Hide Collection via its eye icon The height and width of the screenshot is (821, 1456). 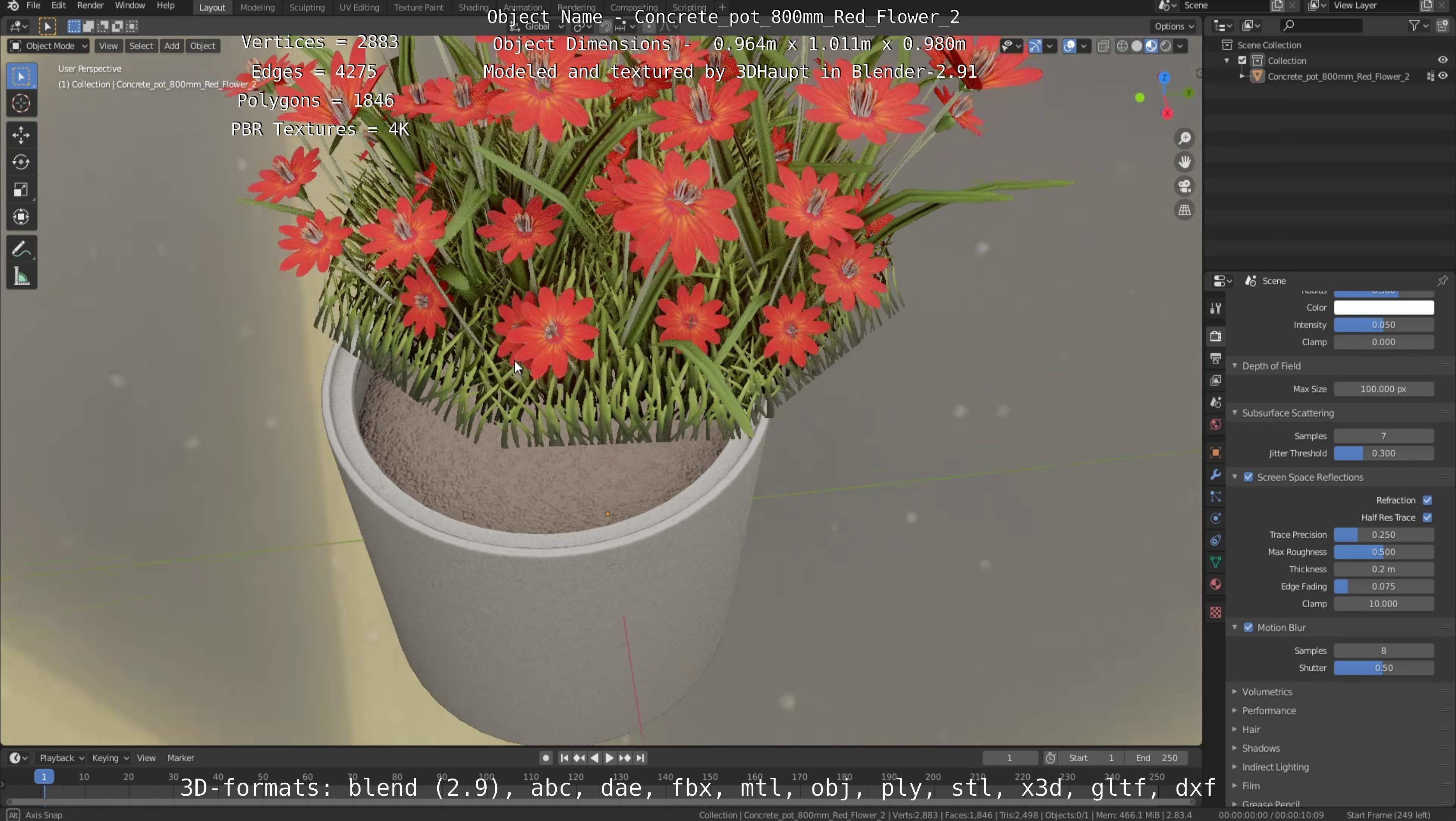(x=1443, y=60)
